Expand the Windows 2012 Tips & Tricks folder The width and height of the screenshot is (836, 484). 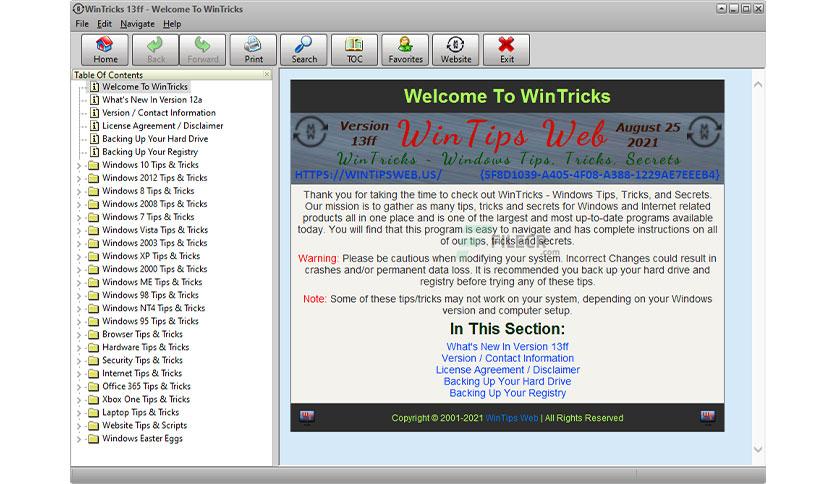pyautogui.click(x=79, y=179)
